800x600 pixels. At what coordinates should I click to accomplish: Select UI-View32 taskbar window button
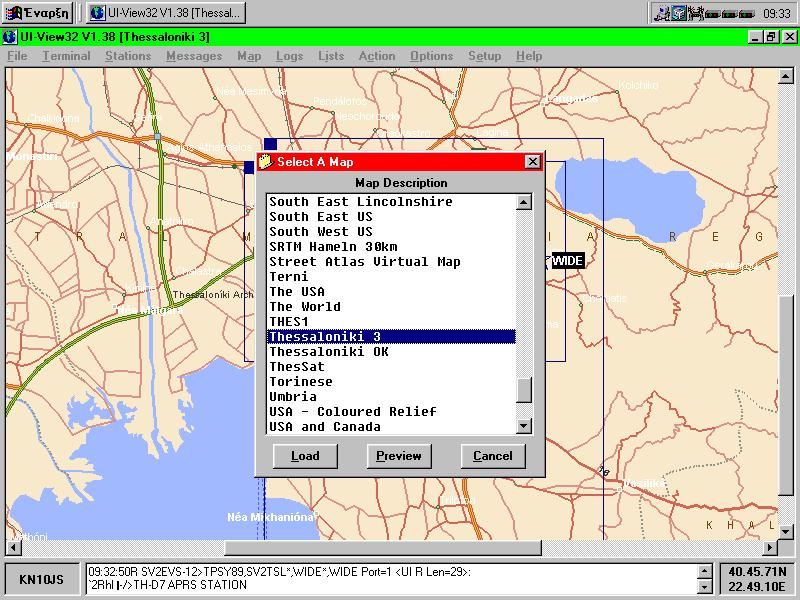point(166,13)
